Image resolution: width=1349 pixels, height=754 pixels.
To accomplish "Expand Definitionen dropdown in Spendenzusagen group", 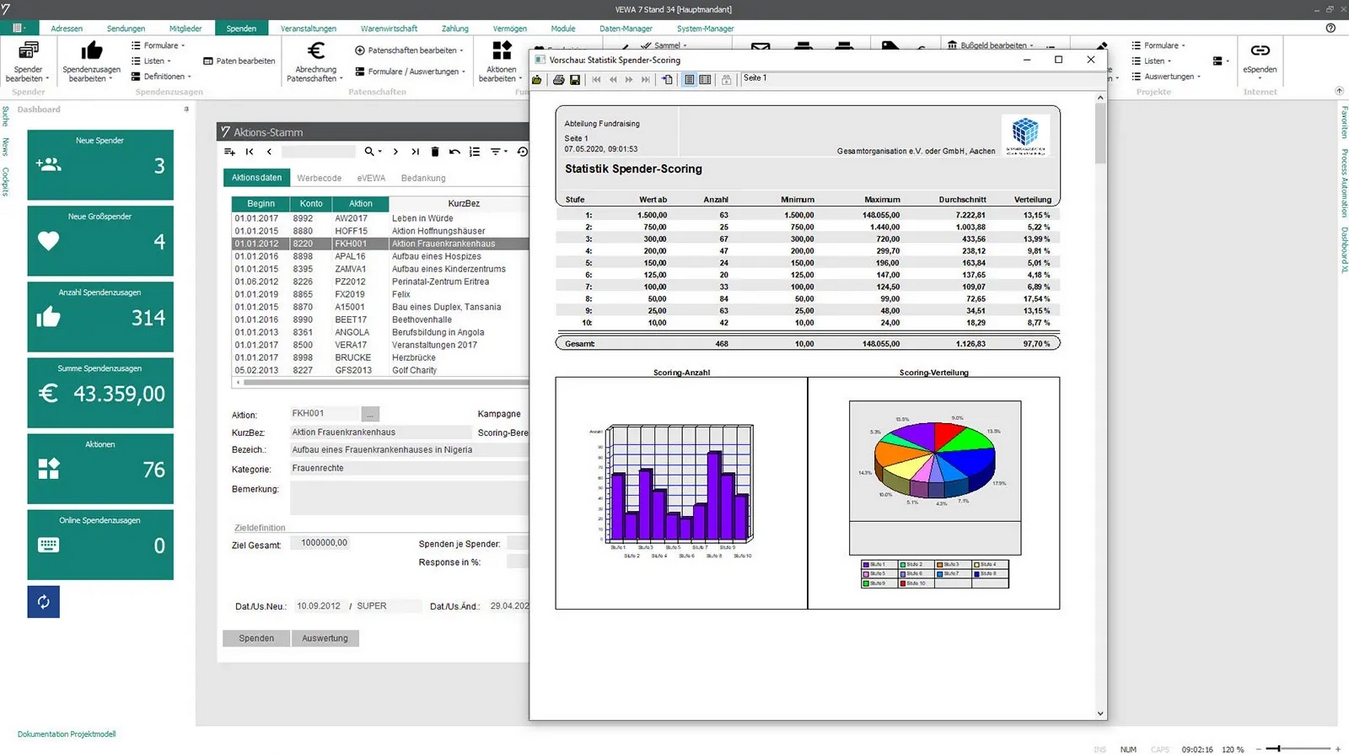I will 161,76.
